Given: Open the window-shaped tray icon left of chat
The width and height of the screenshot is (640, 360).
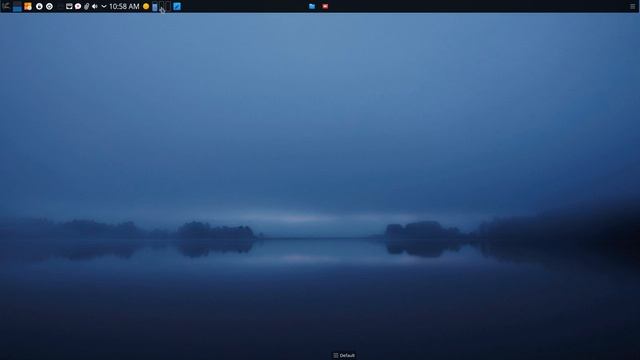Looking at the screenshot, I should click(69, 6).
